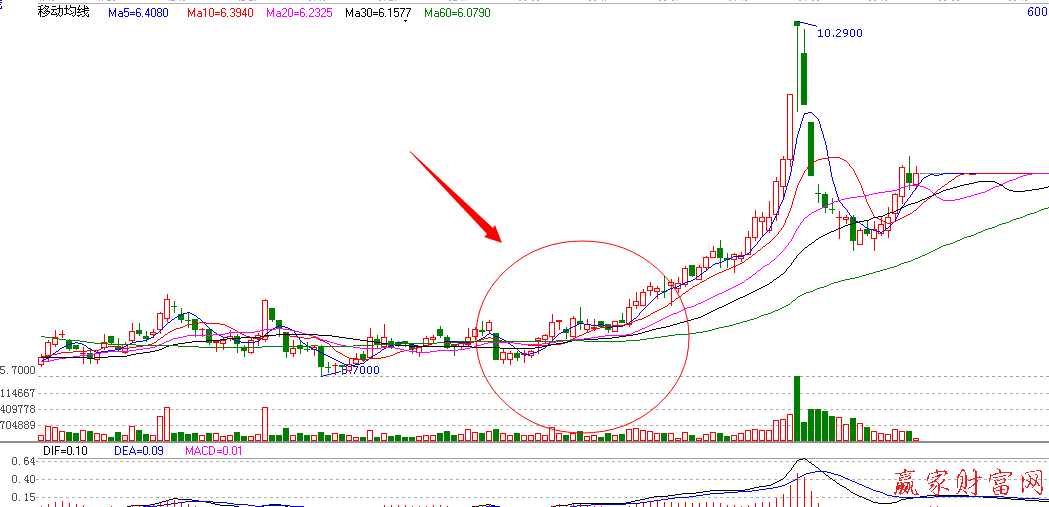This screenshot has height=507, width=1049.
Task: Select the red Ma10=6.3940 legend label
Action: coord(221,12)
